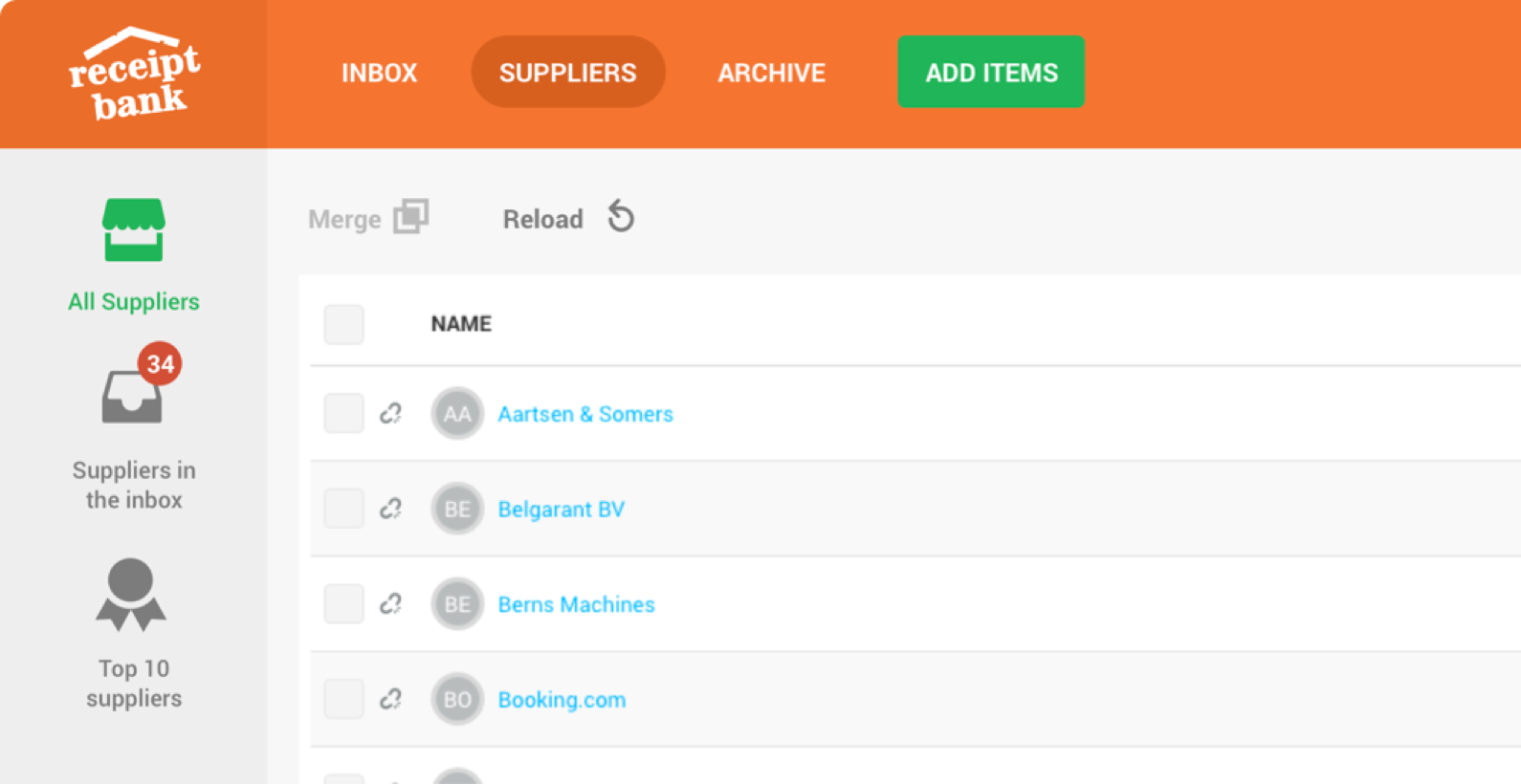The height and width of the screenshot is (784, 1521).
Task: Check the Aartsen & Somers row checkbox
Action: pyautogui.click(x=343, y=413)
